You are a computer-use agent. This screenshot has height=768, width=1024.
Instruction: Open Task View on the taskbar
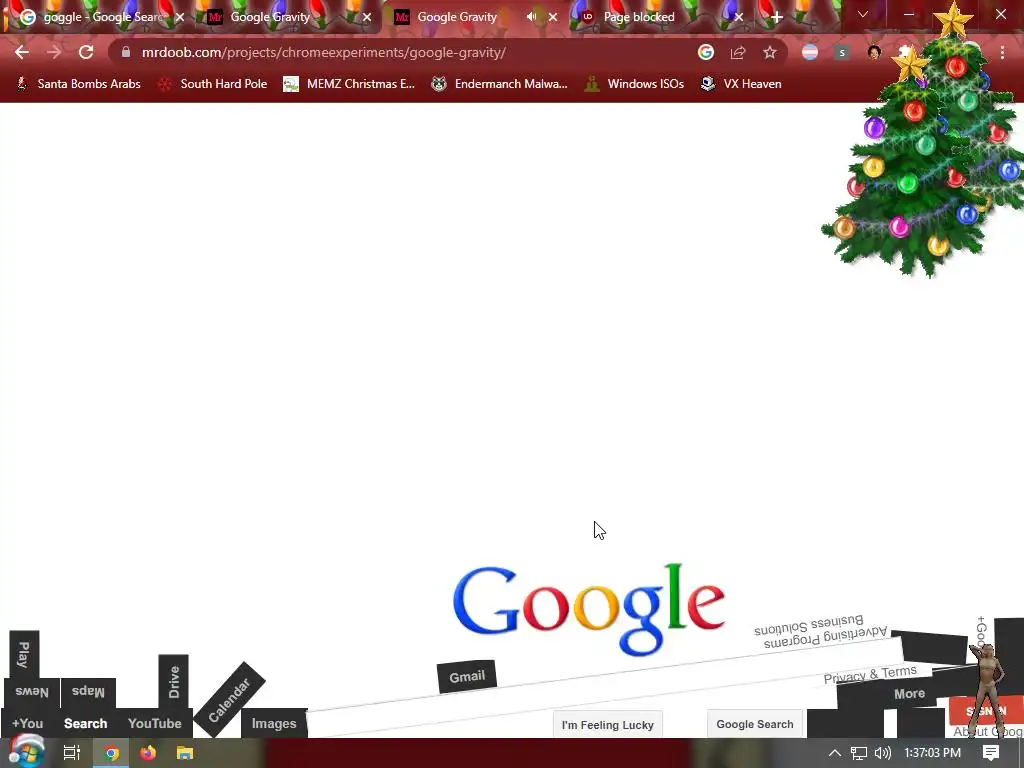tap(72, 753)
